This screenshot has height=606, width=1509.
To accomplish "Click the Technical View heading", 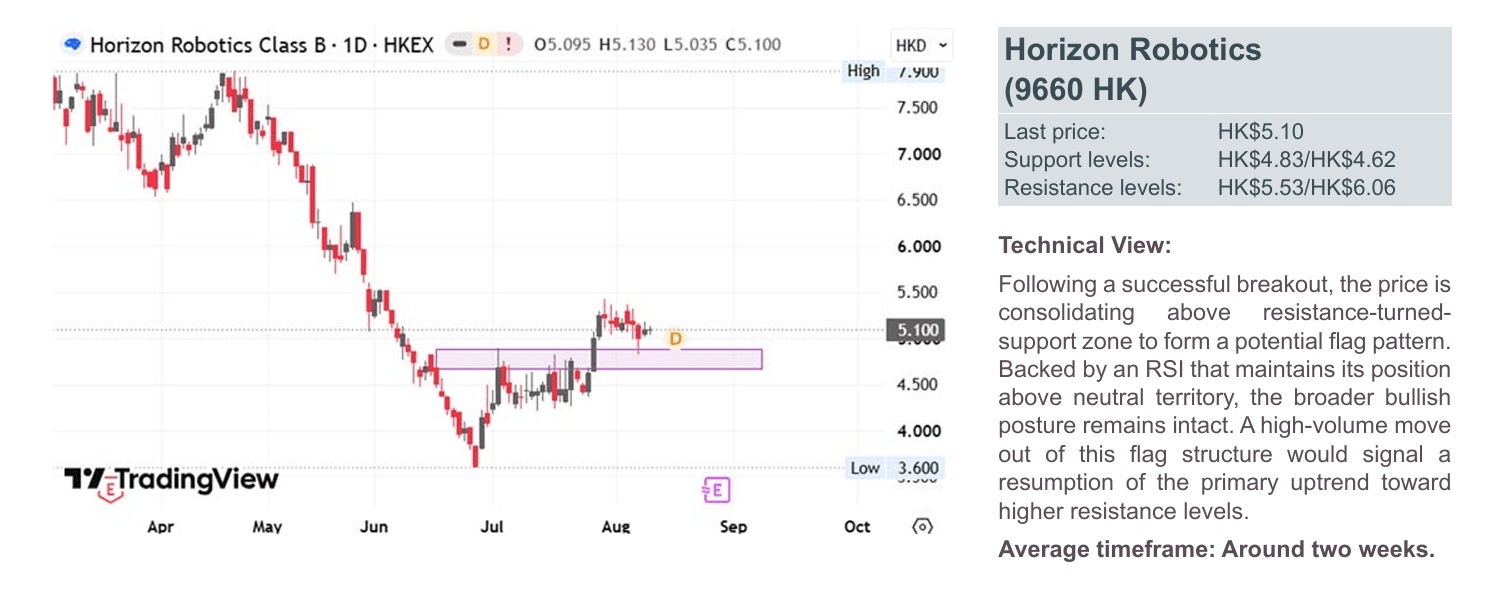I will tap(1084, 245).
